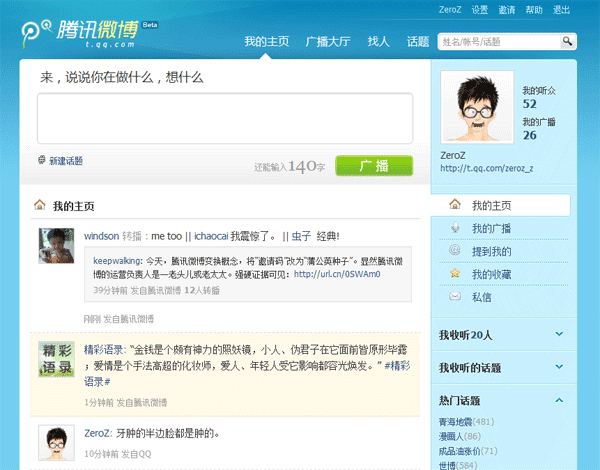Open windson's avatar thumbnail
600x470 pixels.
point(56,246)
